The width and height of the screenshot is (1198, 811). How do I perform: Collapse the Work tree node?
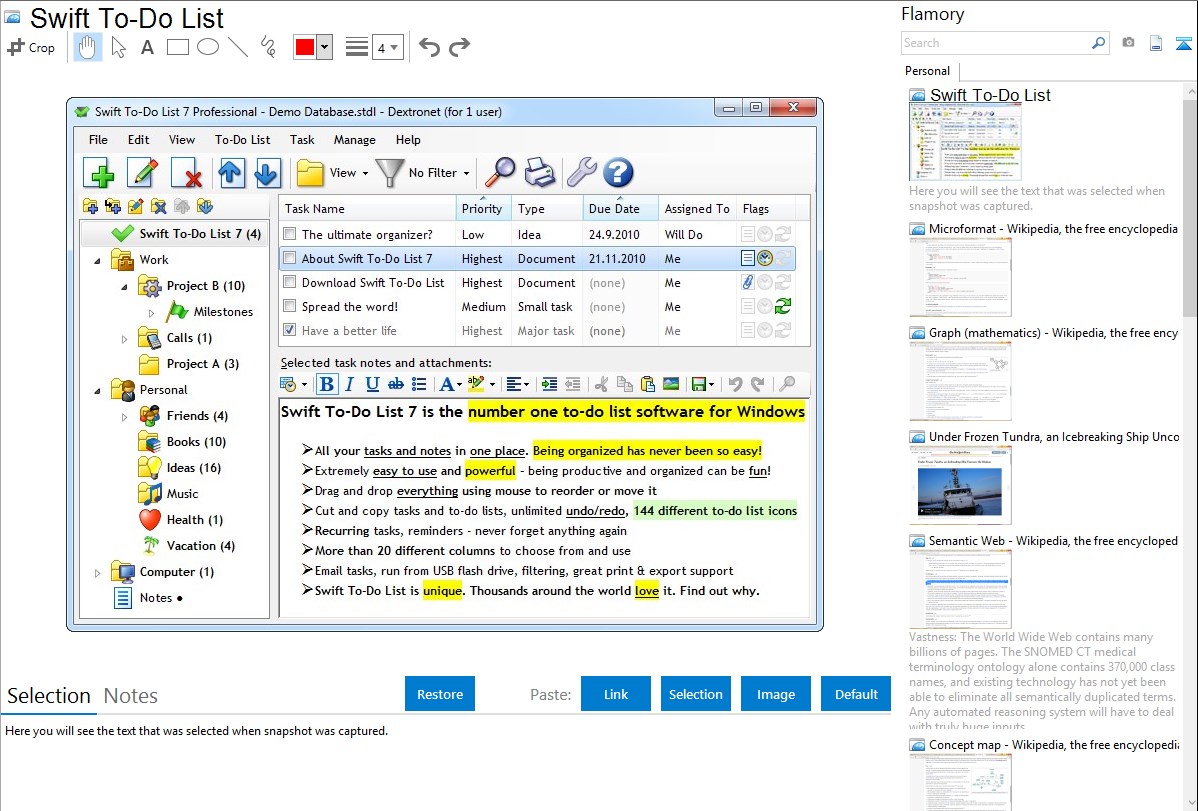pos(97,261)
